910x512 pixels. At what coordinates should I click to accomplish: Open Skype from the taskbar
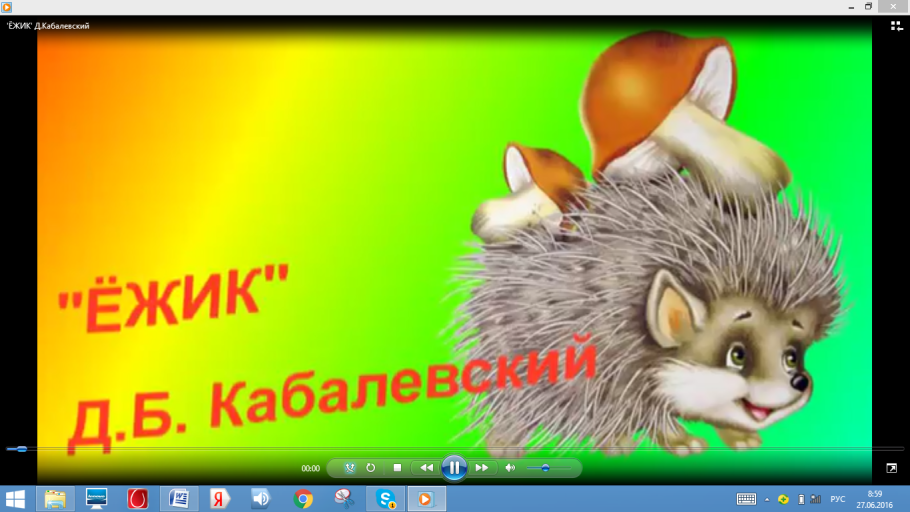click(385, 498)
